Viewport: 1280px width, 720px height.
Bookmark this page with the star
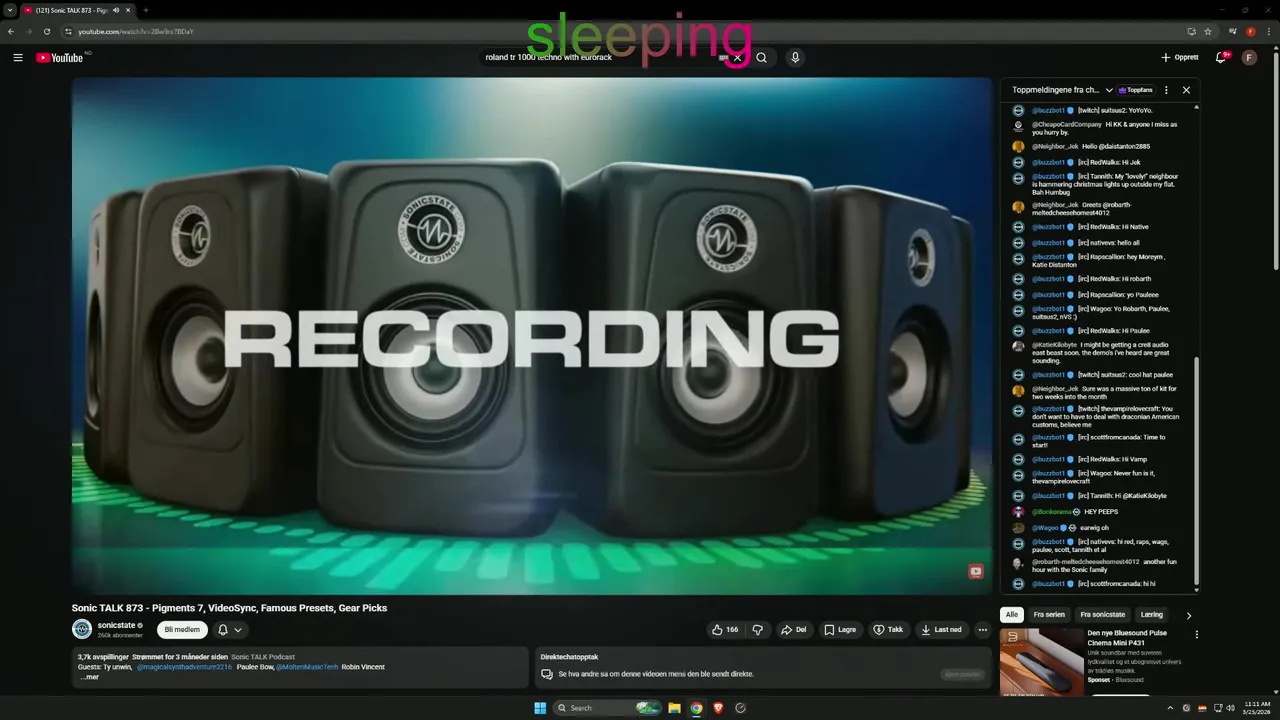point(1208,31)
